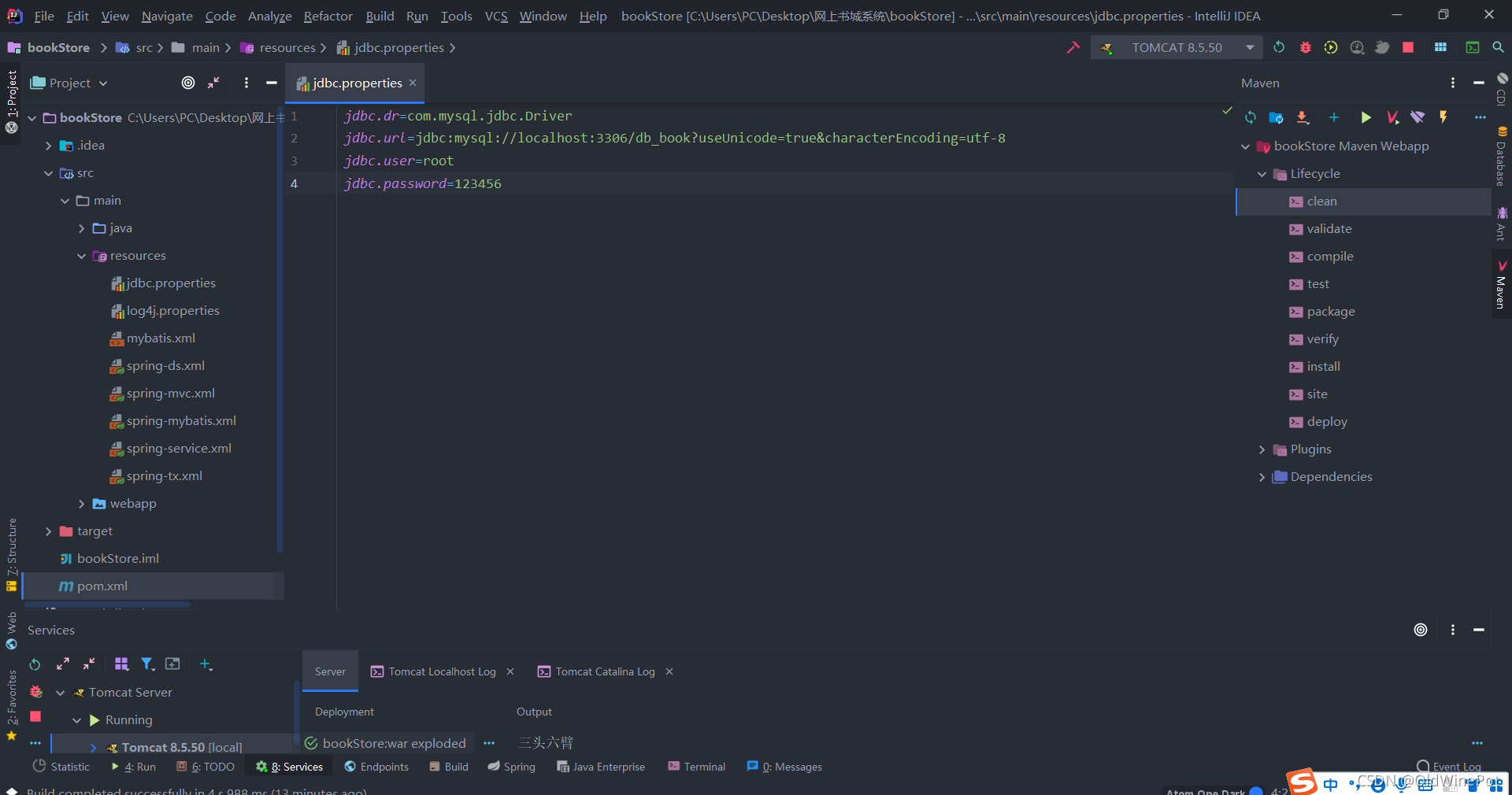Collapse all in the Project panel
Viewport: 1512px width, 795px height.
point(213,83)
